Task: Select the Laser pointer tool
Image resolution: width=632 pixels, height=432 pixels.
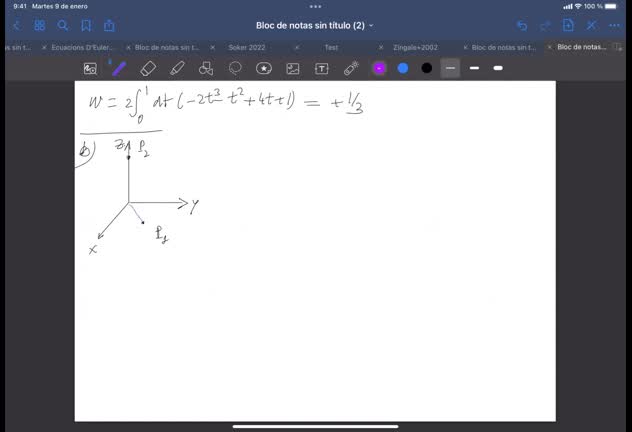Action: [351, 69]
